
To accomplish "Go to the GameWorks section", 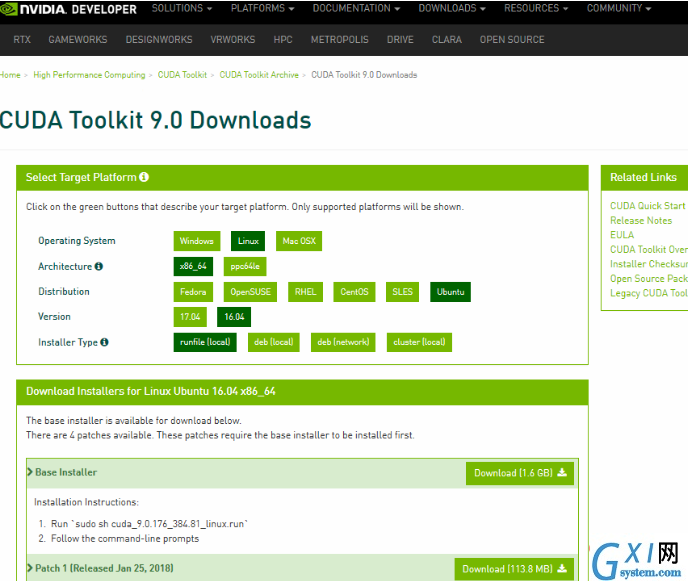I will 78,39.
